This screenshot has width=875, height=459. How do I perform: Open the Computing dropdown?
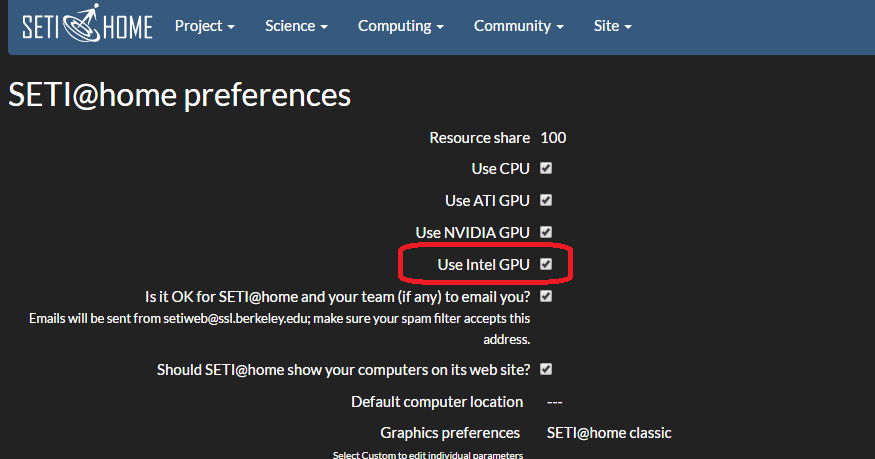pos(401,26)
